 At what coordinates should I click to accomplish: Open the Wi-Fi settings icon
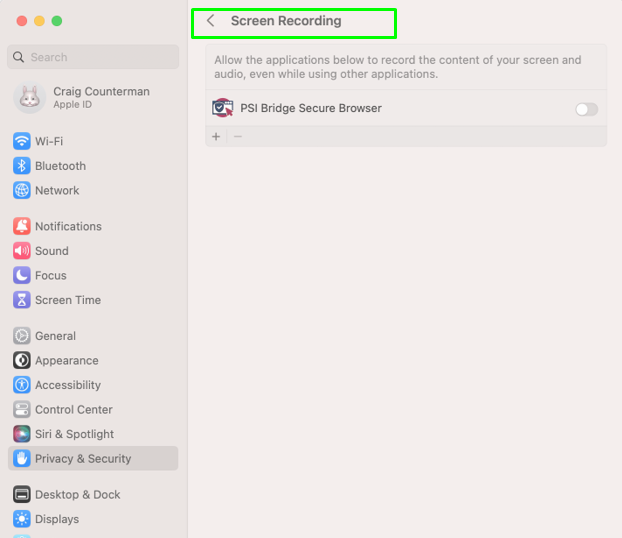click(x=21, y=141)
